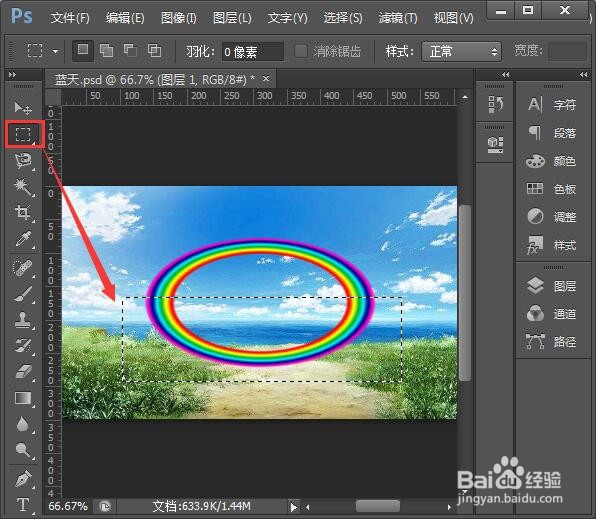Open the 色板 Swatches panel
596x519 pixels.
point(552,189)
